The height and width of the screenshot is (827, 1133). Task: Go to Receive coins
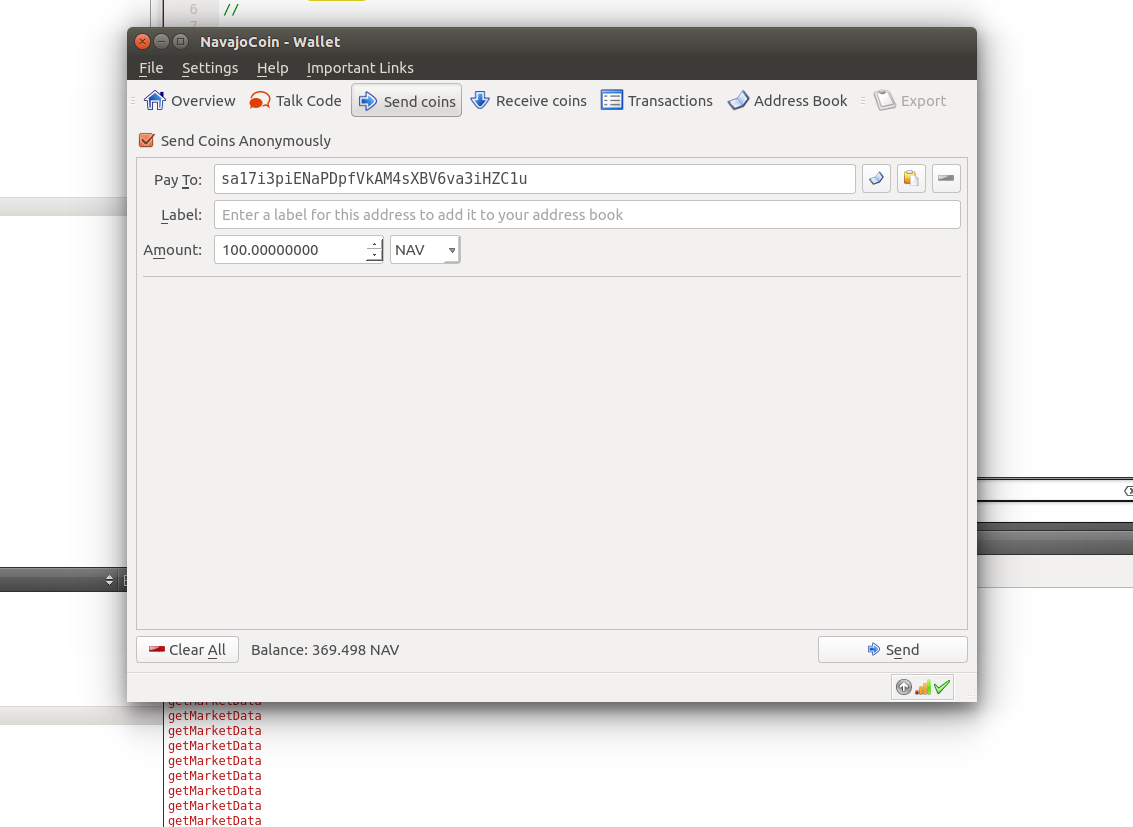[528, 100]
